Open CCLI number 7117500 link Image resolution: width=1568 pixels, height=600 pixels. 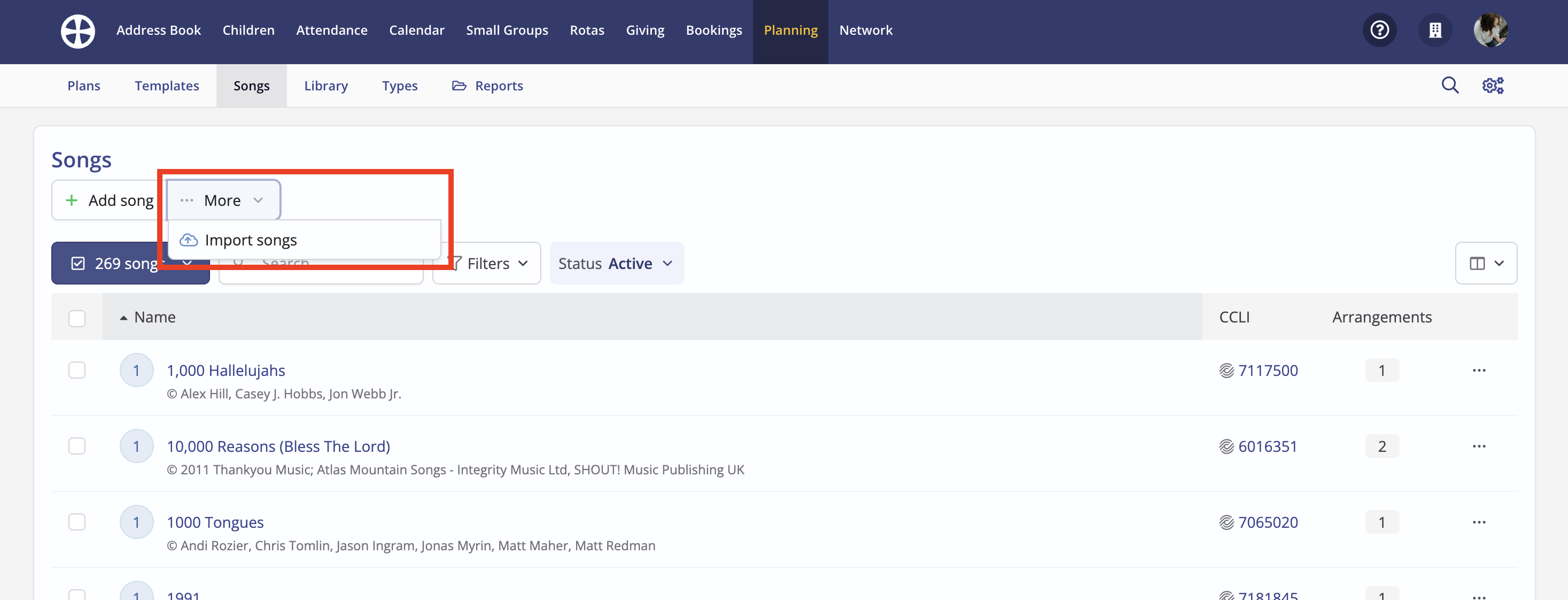[x=1268, y=371]
